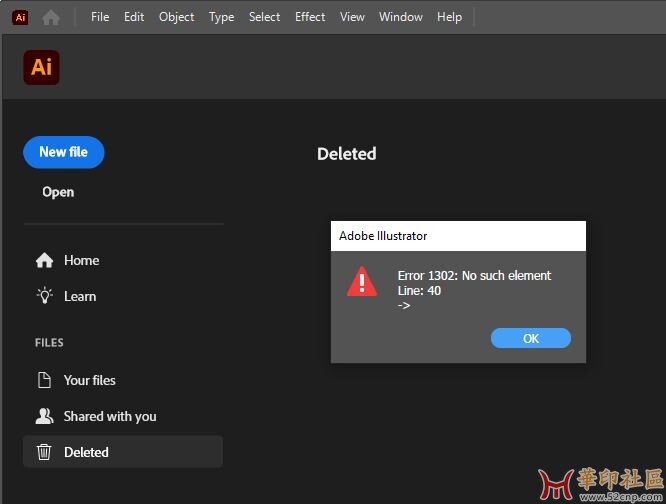Open the File menu
The width and height of the screenshot is (666, 504).
pos(100,17)
